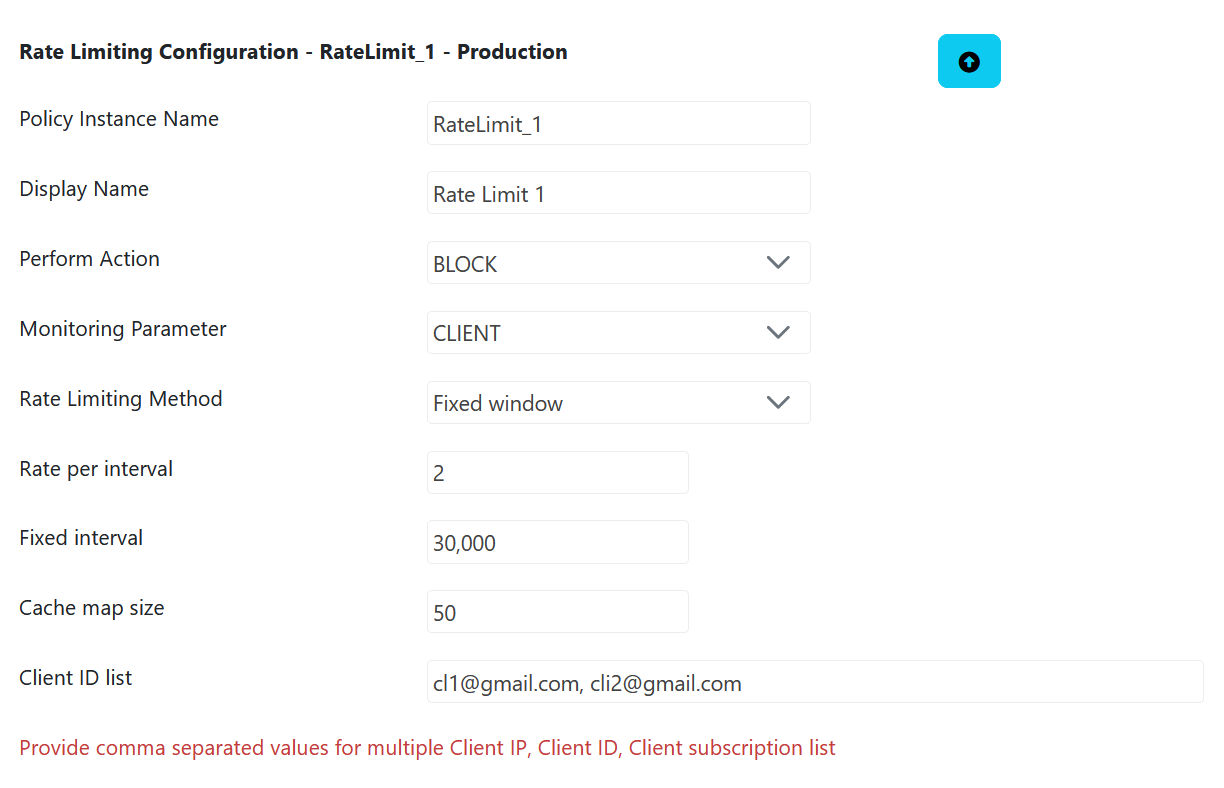The image size is (1224, 788).
Task: Click the Rate Limiting Configuration heading
Action: (x=294, y=52)
